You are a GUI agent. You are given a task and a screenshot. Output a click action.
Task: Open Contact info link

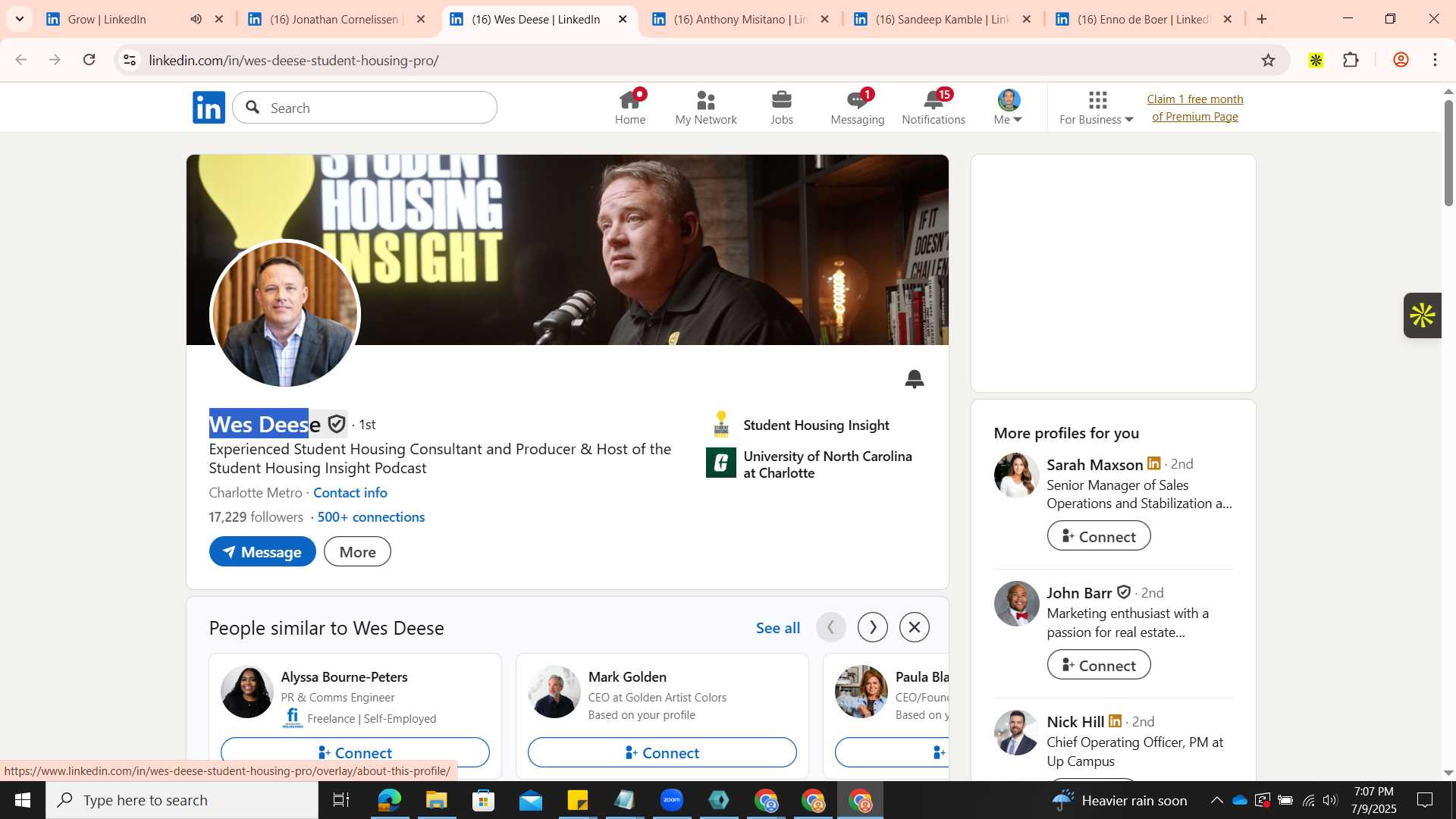[x=350, y=493]
